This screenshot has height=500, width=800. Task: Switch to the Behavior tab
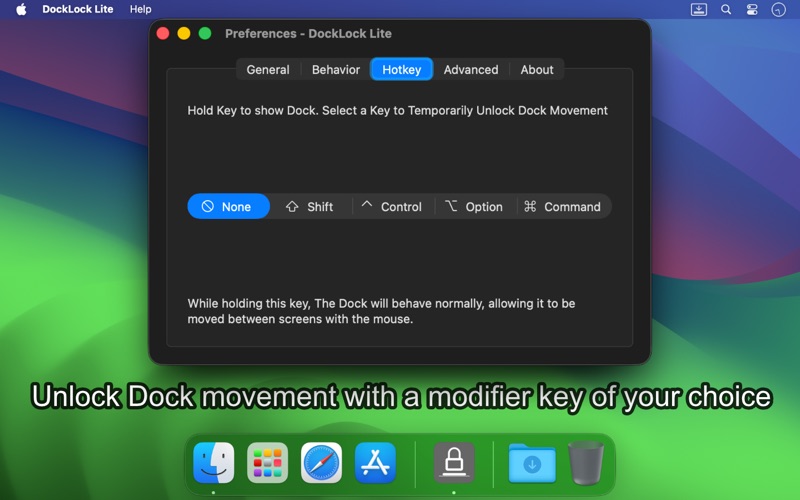(x=336, y=69)
